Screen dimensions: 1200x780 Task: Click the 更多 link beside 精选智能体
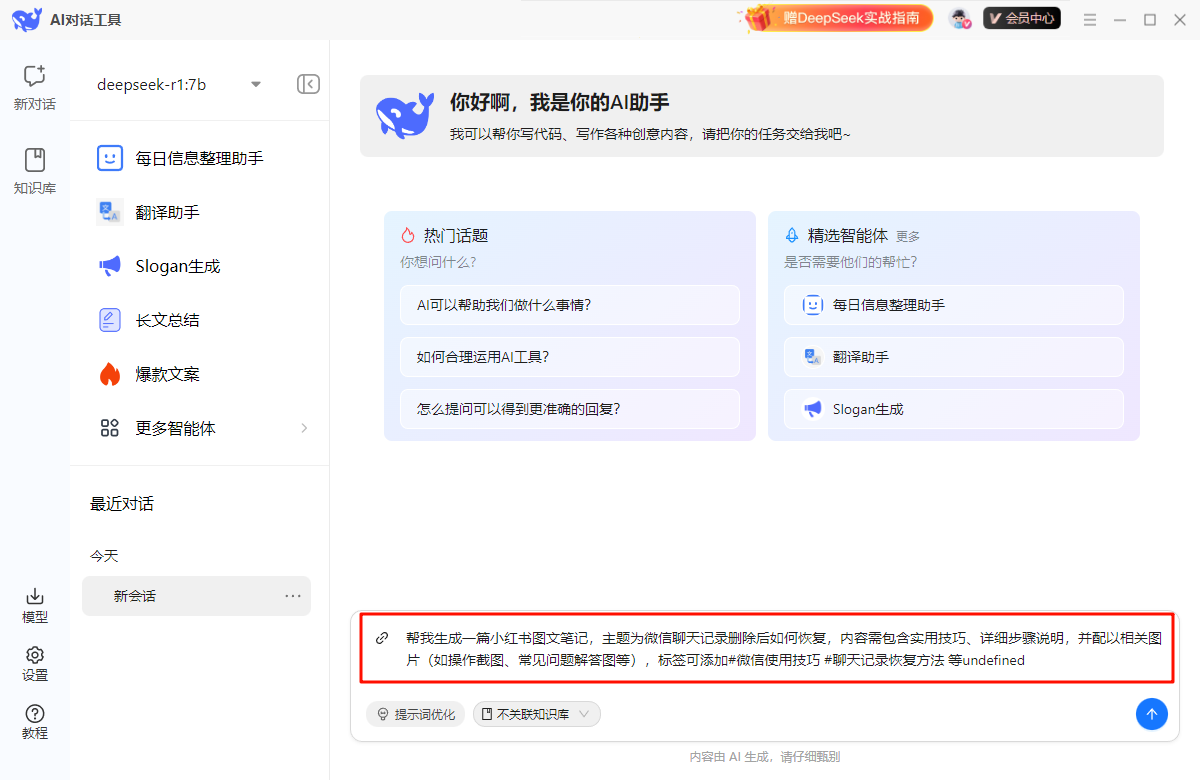click(x=906, y=235)
